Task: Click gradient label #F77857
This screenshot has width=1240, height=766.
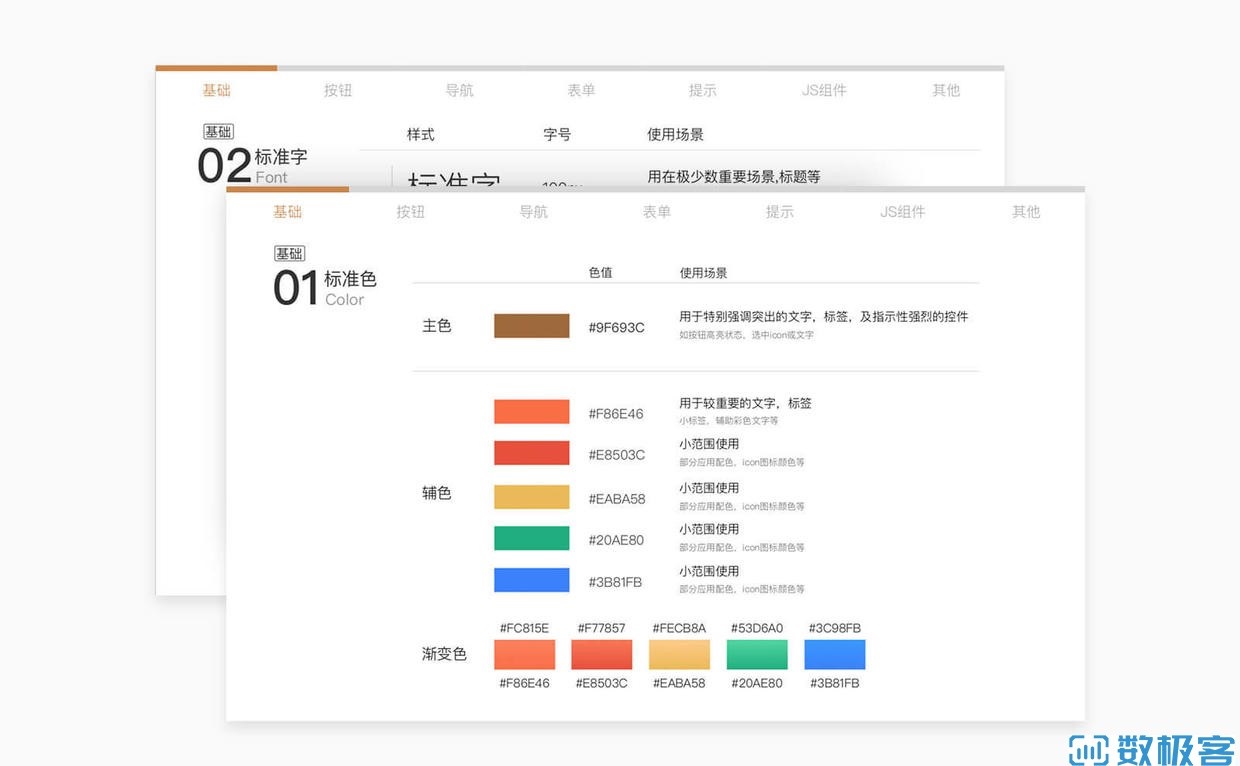Action: [601, 628]
